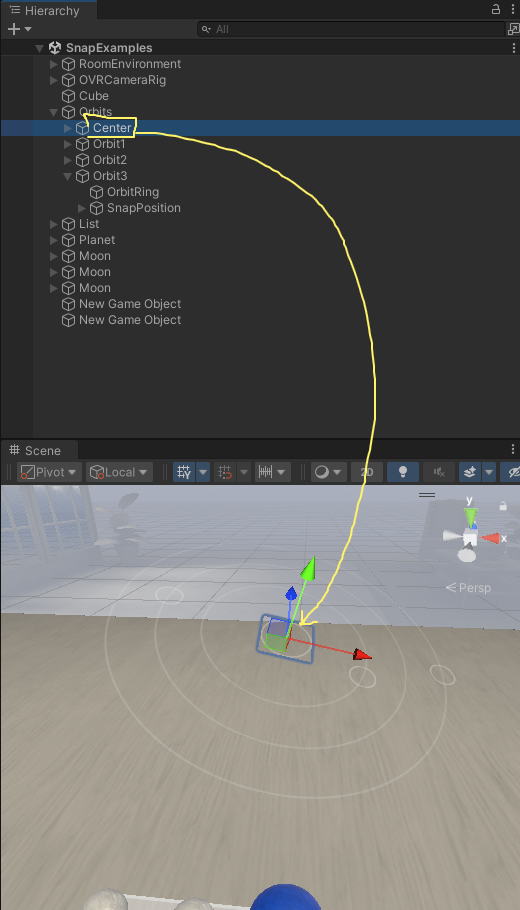The height and width of the screenshot is (910, 520).
Task: Toggle scene lighting with the lightbulb button
Action: pos(403,472)
